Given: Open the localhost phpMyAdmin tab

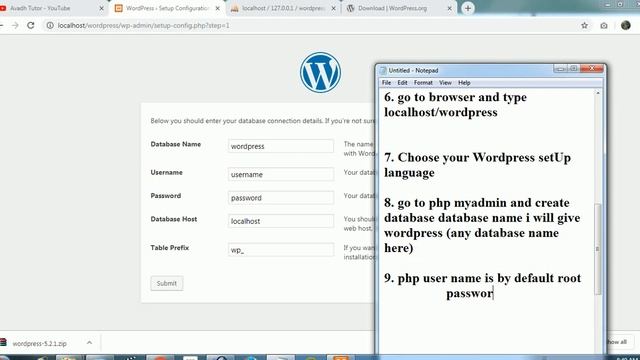Looking at the screenshot, I should (x=283, y=8).
